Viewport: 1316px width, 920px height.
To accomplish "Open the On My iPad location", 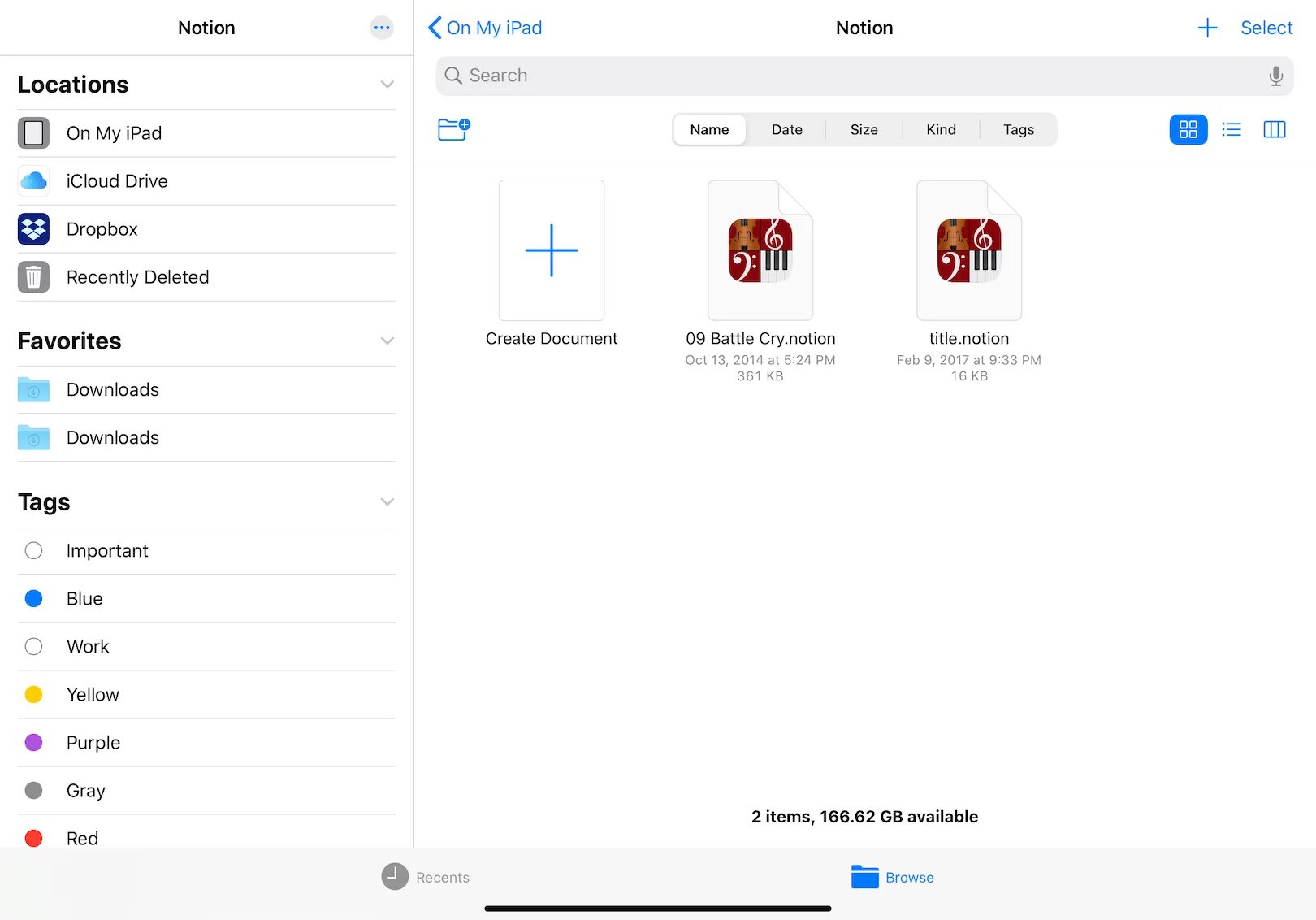I will tap(206, 133).
